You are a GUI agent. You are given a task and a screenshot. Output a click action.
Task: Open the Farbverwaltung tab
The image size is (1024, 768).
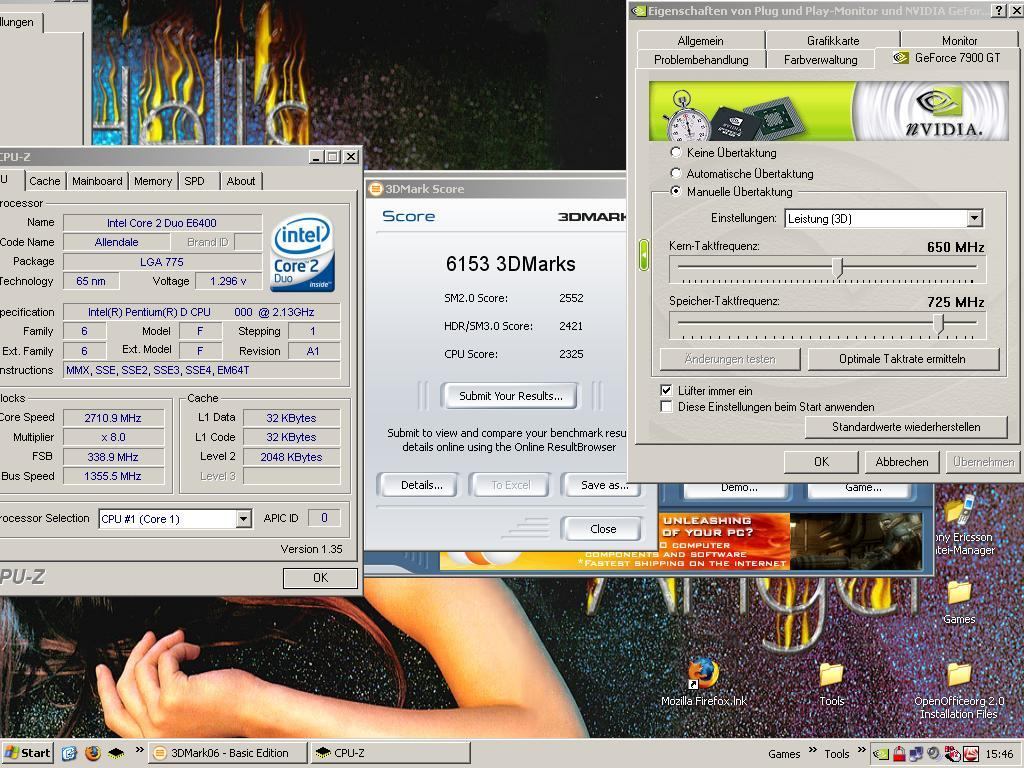820,59
